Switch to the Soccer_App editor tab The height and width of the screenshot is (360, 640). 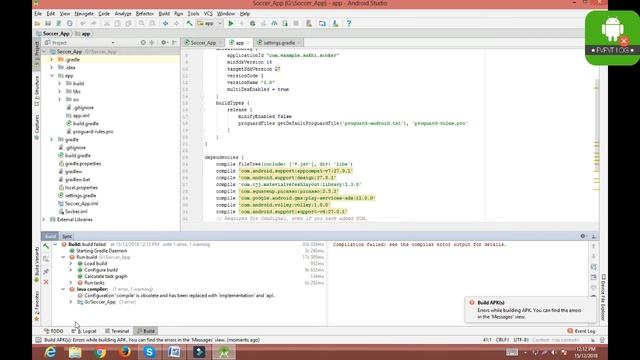click(x=203, y=42)
